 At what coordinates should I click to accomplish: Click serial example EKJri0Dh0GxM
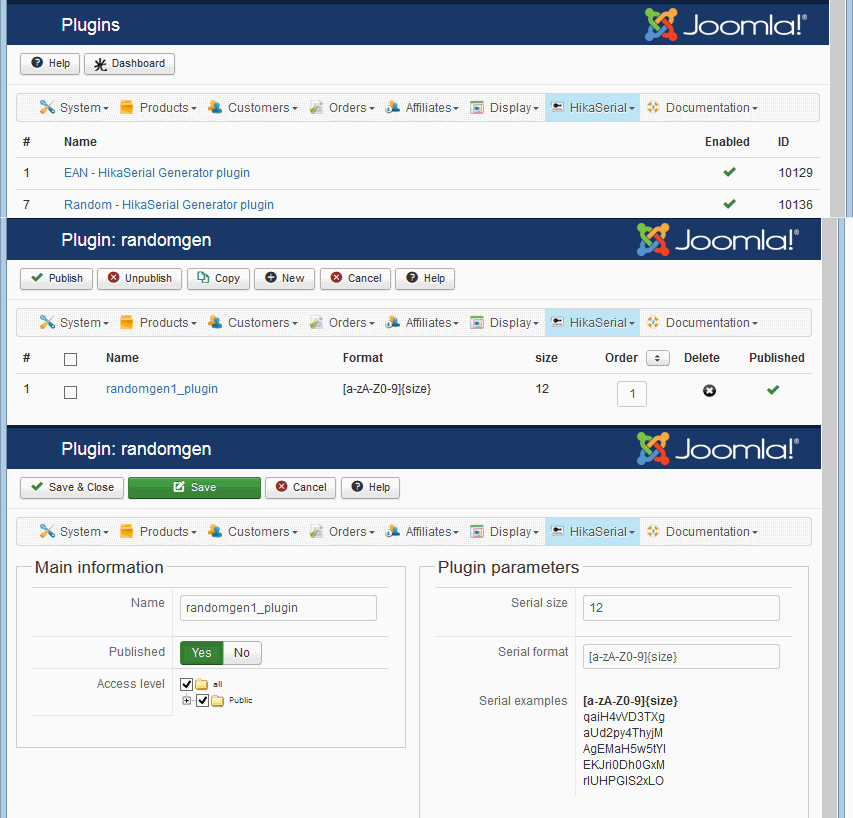tap(624, 765)
